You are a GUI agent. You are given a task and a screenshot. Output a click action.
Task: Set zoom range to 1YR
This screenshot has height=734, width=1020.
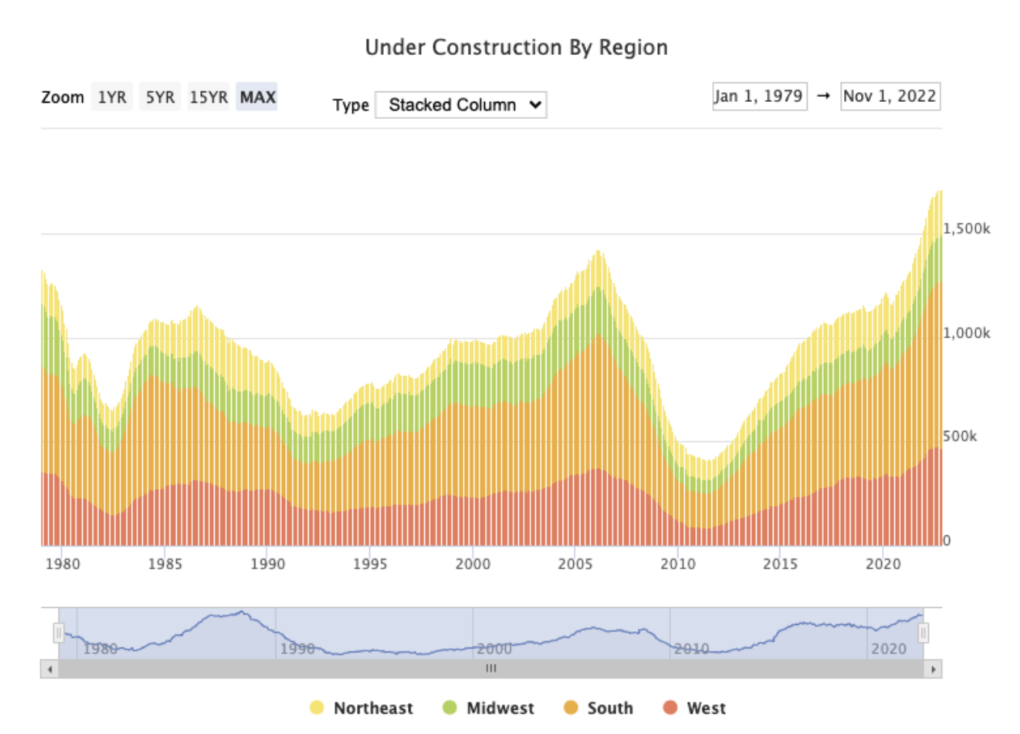[112, 97]
